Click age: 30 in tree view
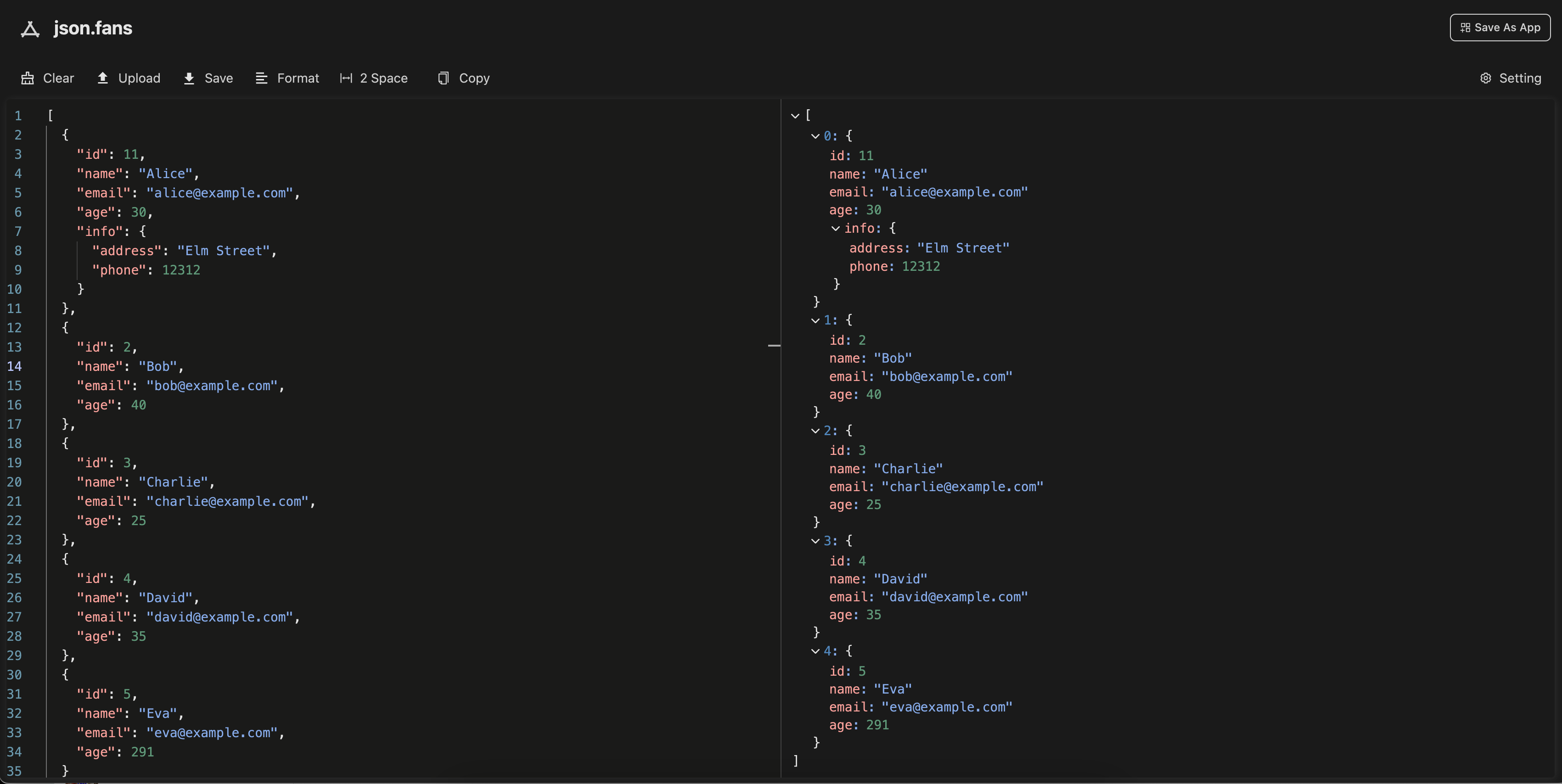Screen dimensions: 1562x784 pos(855,210)
